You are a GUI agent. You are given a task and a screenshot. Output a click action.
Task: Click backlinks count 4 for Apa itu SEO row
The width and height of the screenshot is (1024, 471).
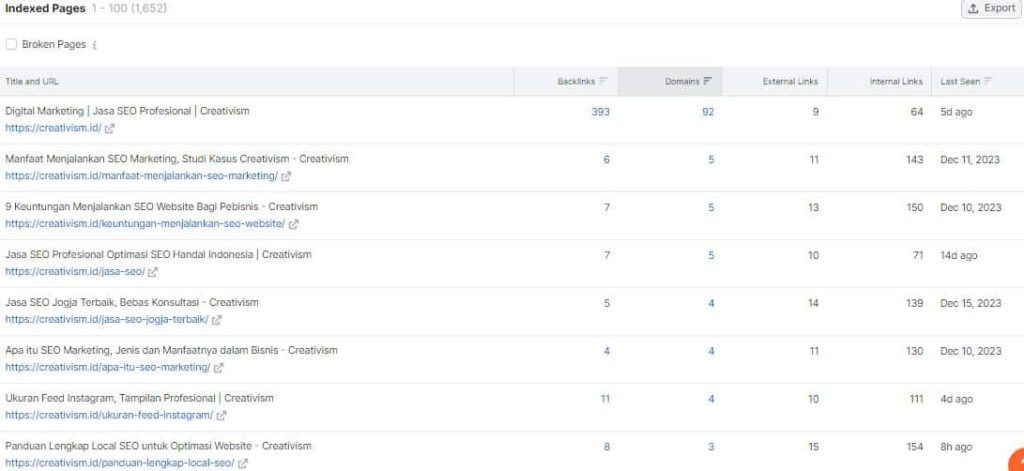coord(607,351)
